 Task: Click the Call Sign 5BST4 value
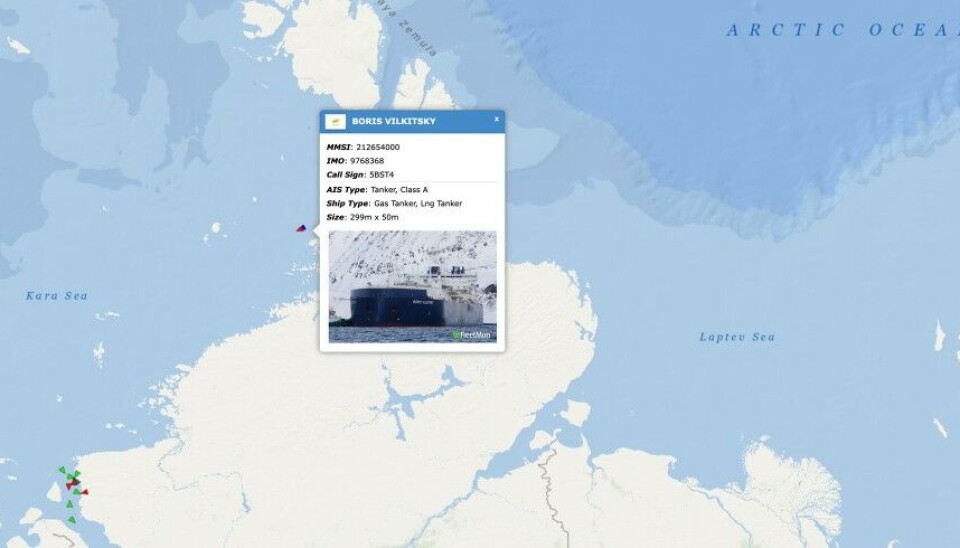[x=382, y=175]
